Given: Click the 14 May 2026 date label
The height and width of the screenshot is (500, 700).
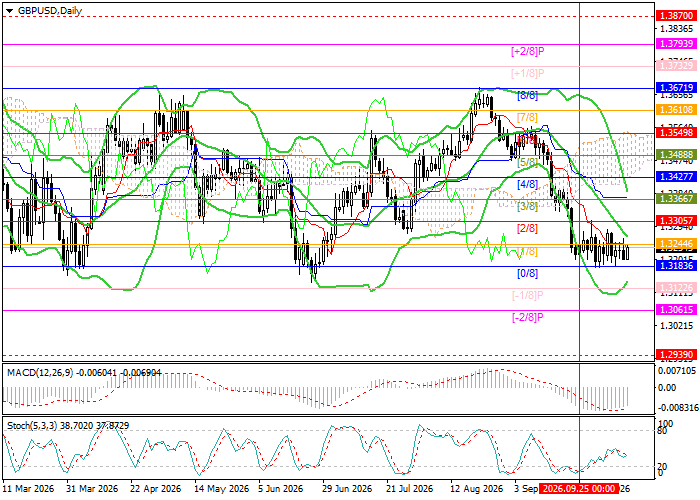Looking at the screenshot, I should click(x=222, y=489).
